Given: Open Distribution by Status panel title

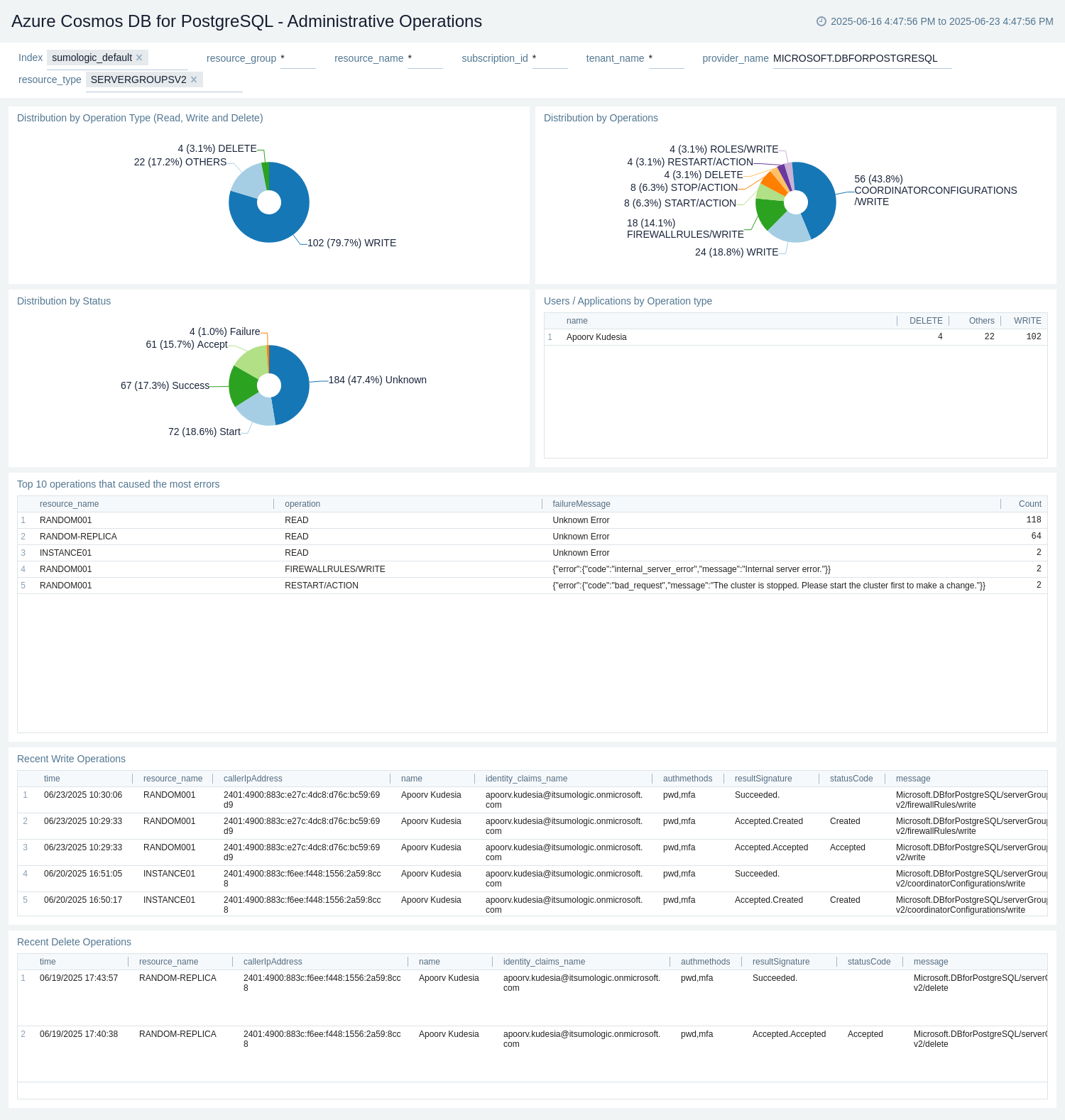Looking at the screenshot, I should (64, 301).
